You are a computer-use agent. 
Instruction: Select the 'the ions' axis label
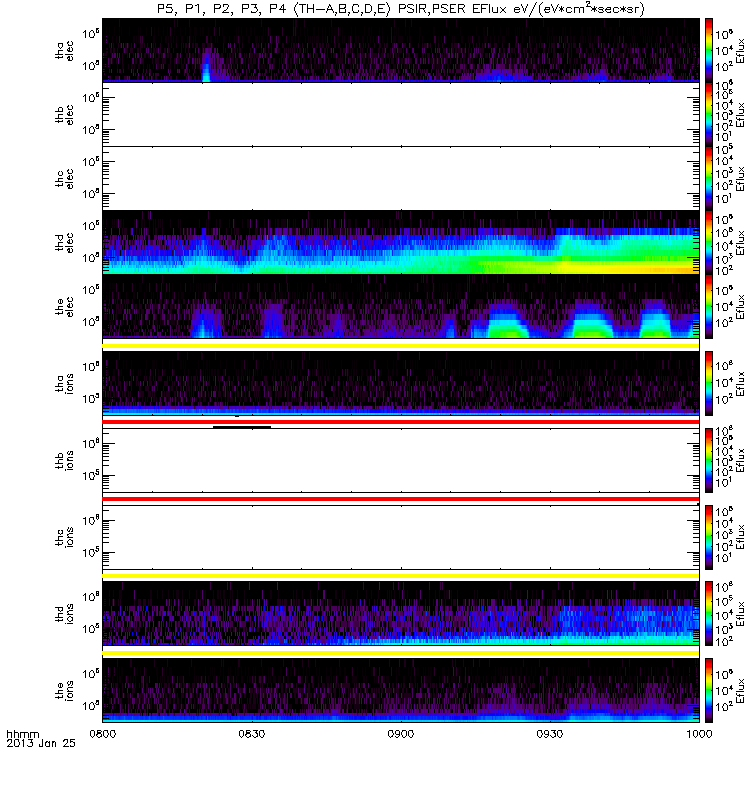coord(65,691)
